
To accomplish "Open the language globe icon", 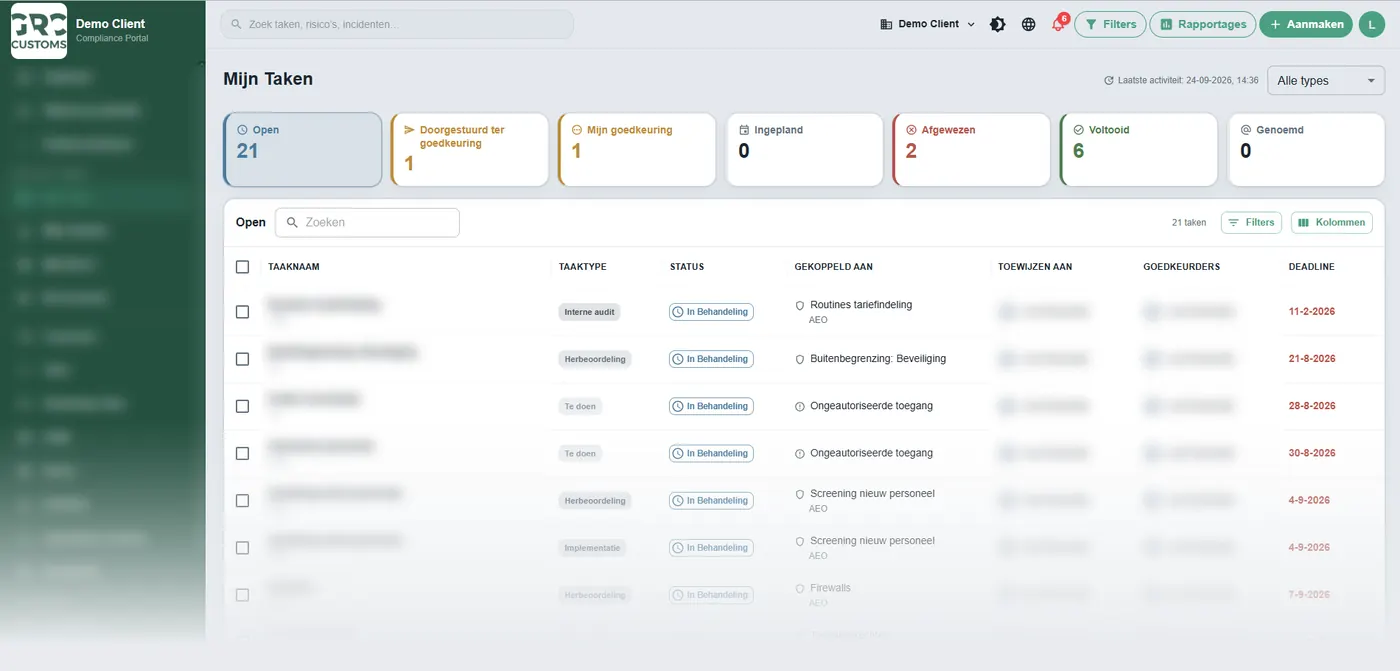I will 1028,24.
